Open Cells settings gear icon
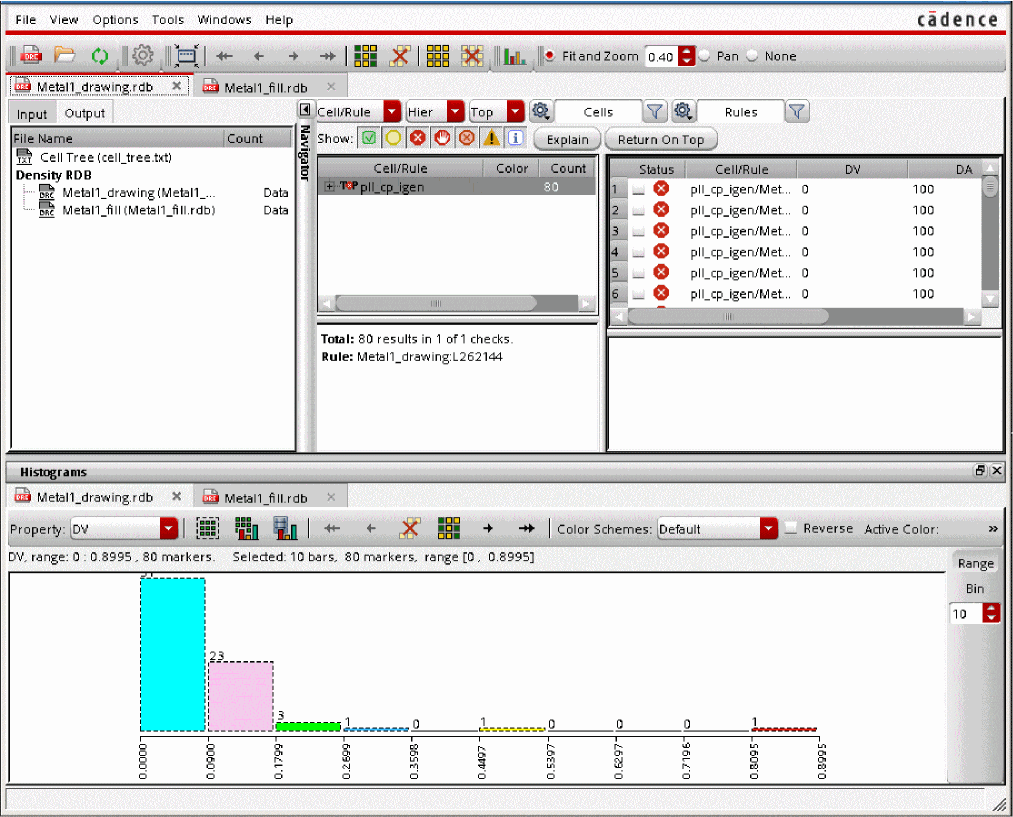The image size is (1013, 817). tap(540, 112)
